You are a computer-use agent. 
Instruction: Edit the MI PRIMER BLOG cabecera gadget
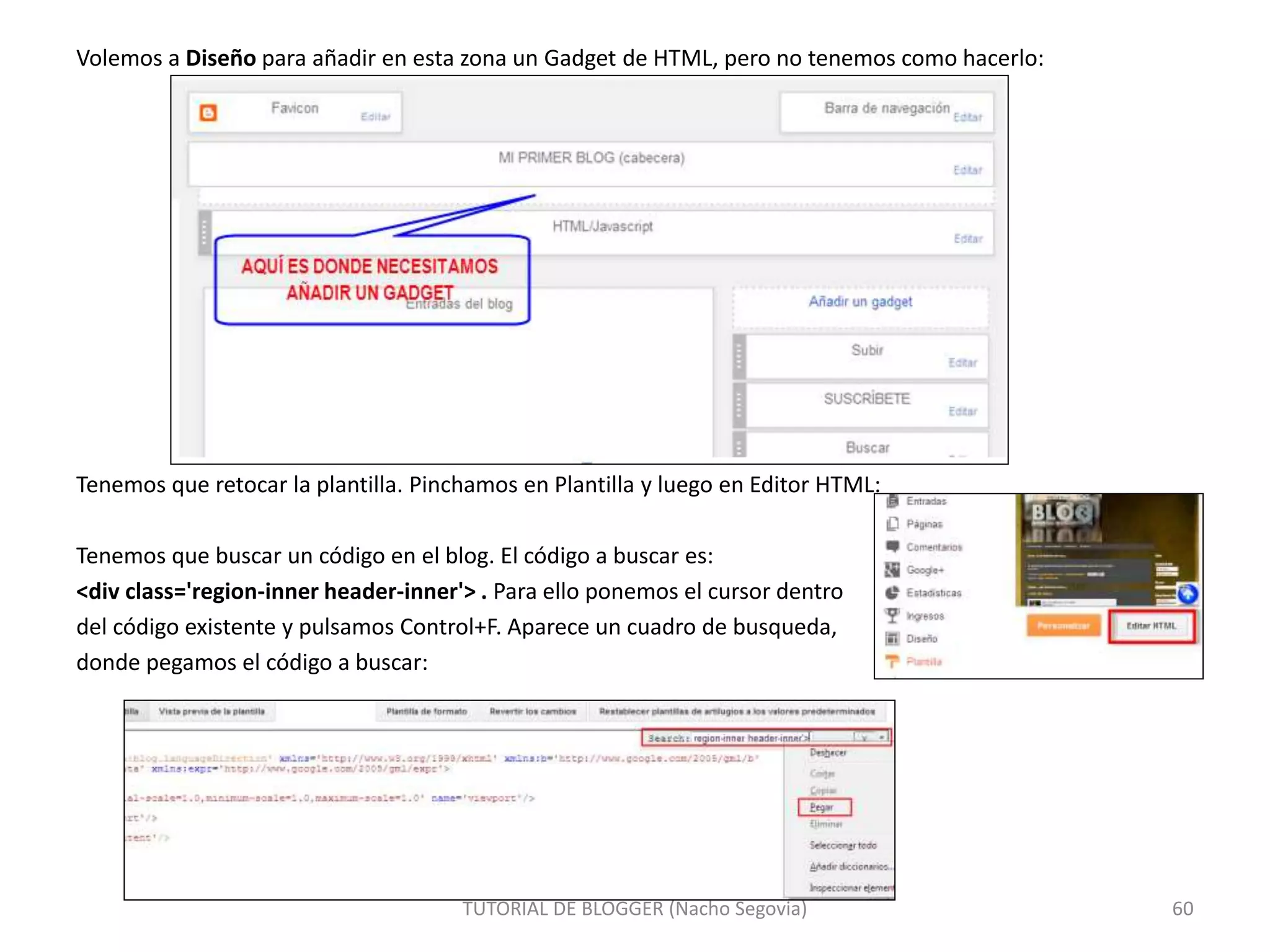pyautogui.click(x=968, y=170)
